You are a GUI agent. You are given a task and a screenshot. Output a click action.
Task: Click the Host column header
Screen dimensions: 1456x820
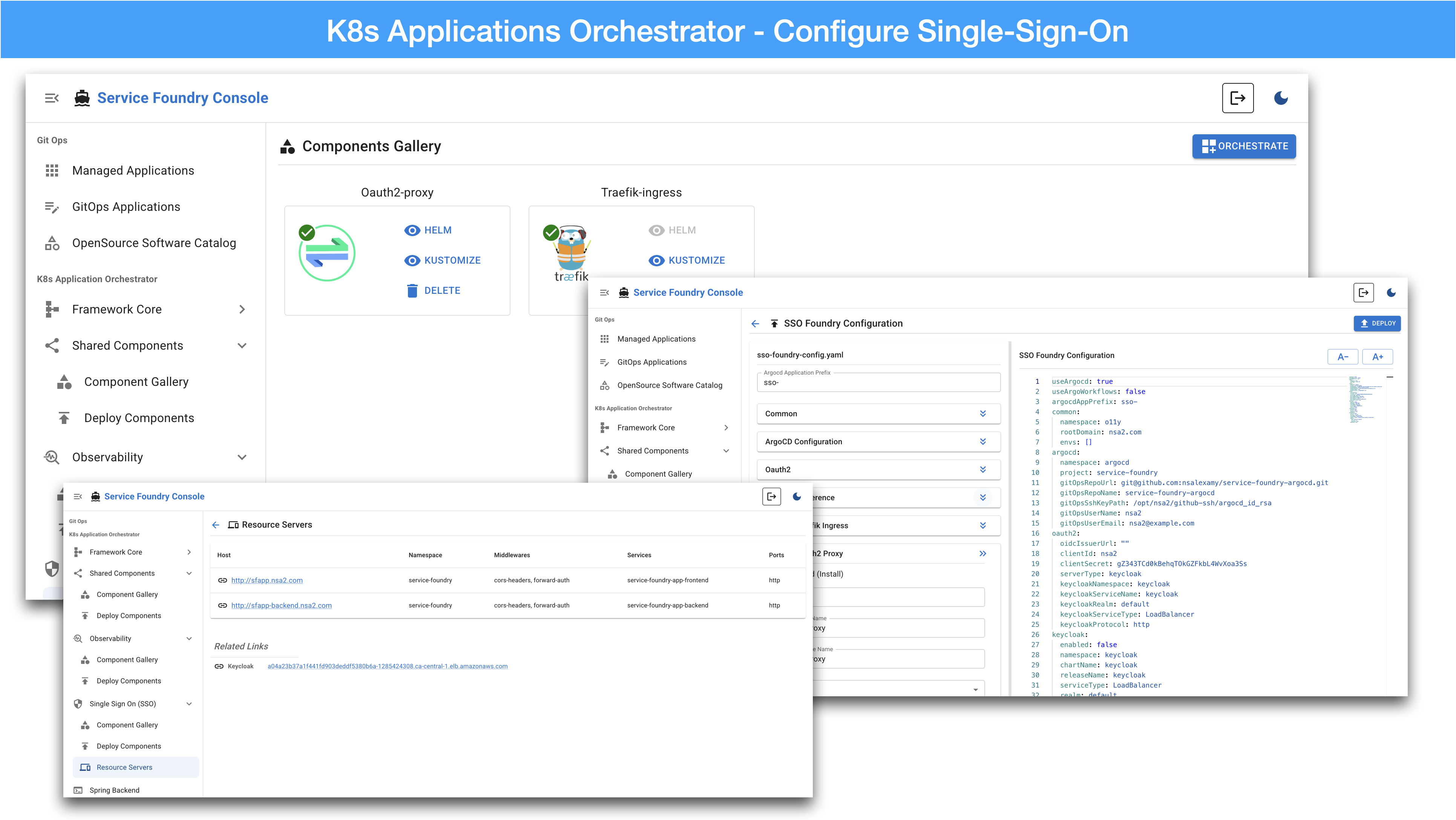tap(224, 555)
